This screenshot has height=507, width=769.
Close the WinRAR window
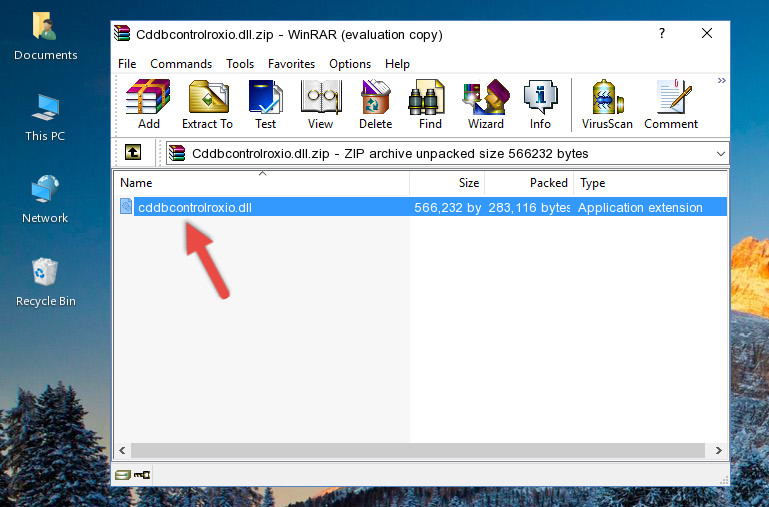click(x=707, y=33)
